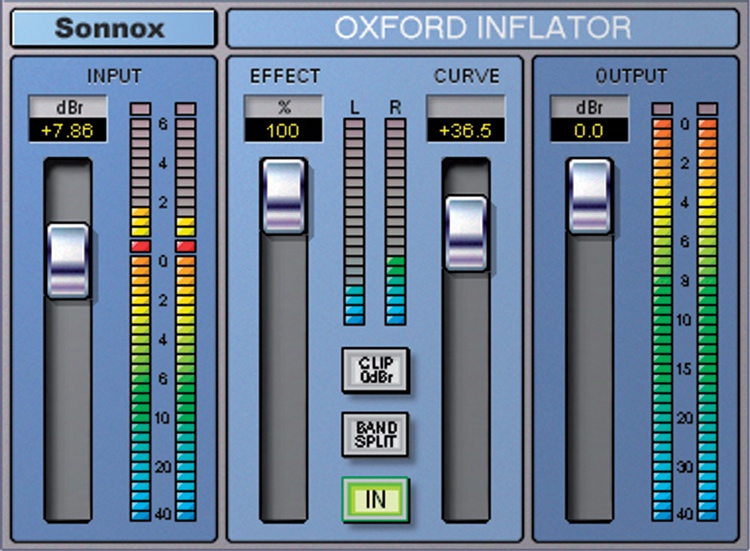Screen dimensions: 750x551
Task: Click the lower track of the Output fader
Action: 589,378
